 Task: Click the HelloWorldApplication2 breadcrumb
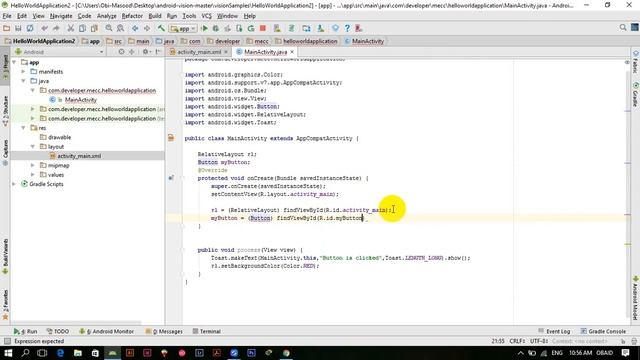pos(40,41)
